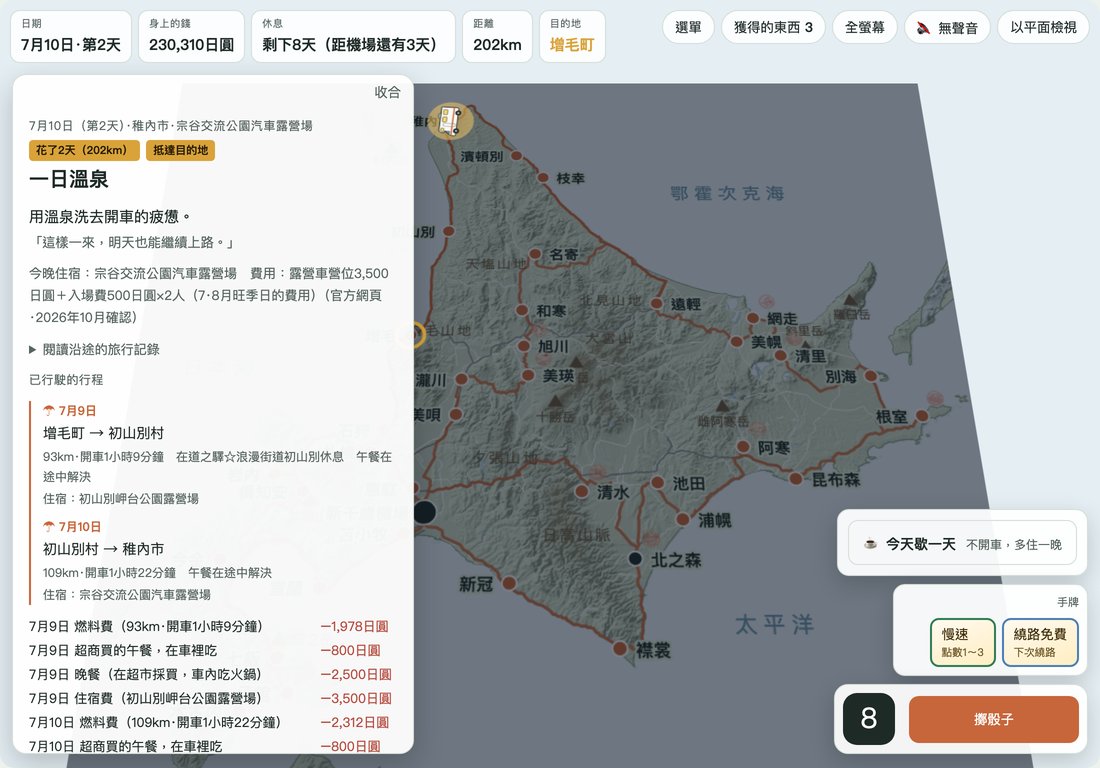Click the town marker at 和寒
Viewport: 1100px width, 768px height.
click(x=522, y=310)
